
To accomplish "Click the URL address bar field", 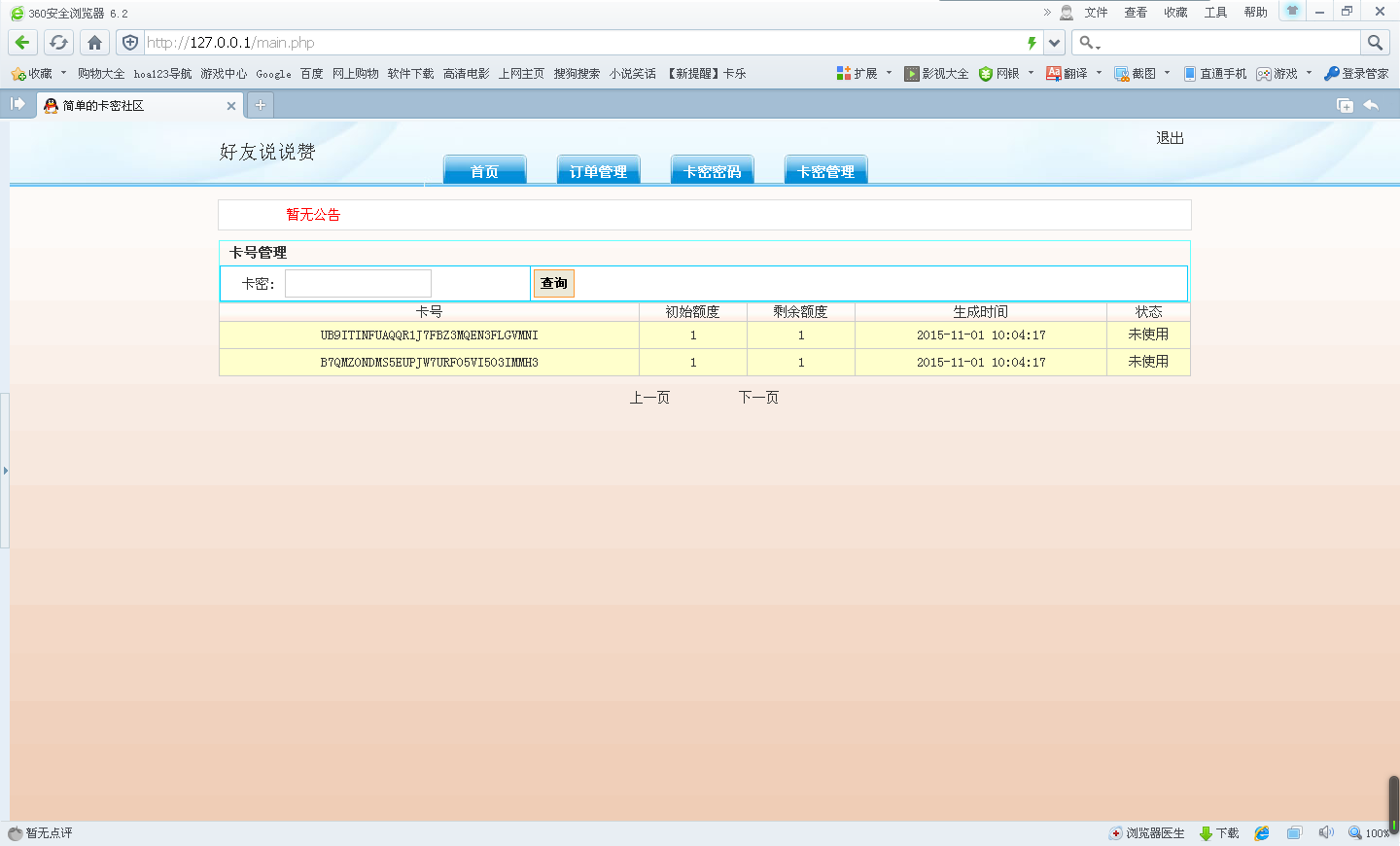I will tap(583, 43).
